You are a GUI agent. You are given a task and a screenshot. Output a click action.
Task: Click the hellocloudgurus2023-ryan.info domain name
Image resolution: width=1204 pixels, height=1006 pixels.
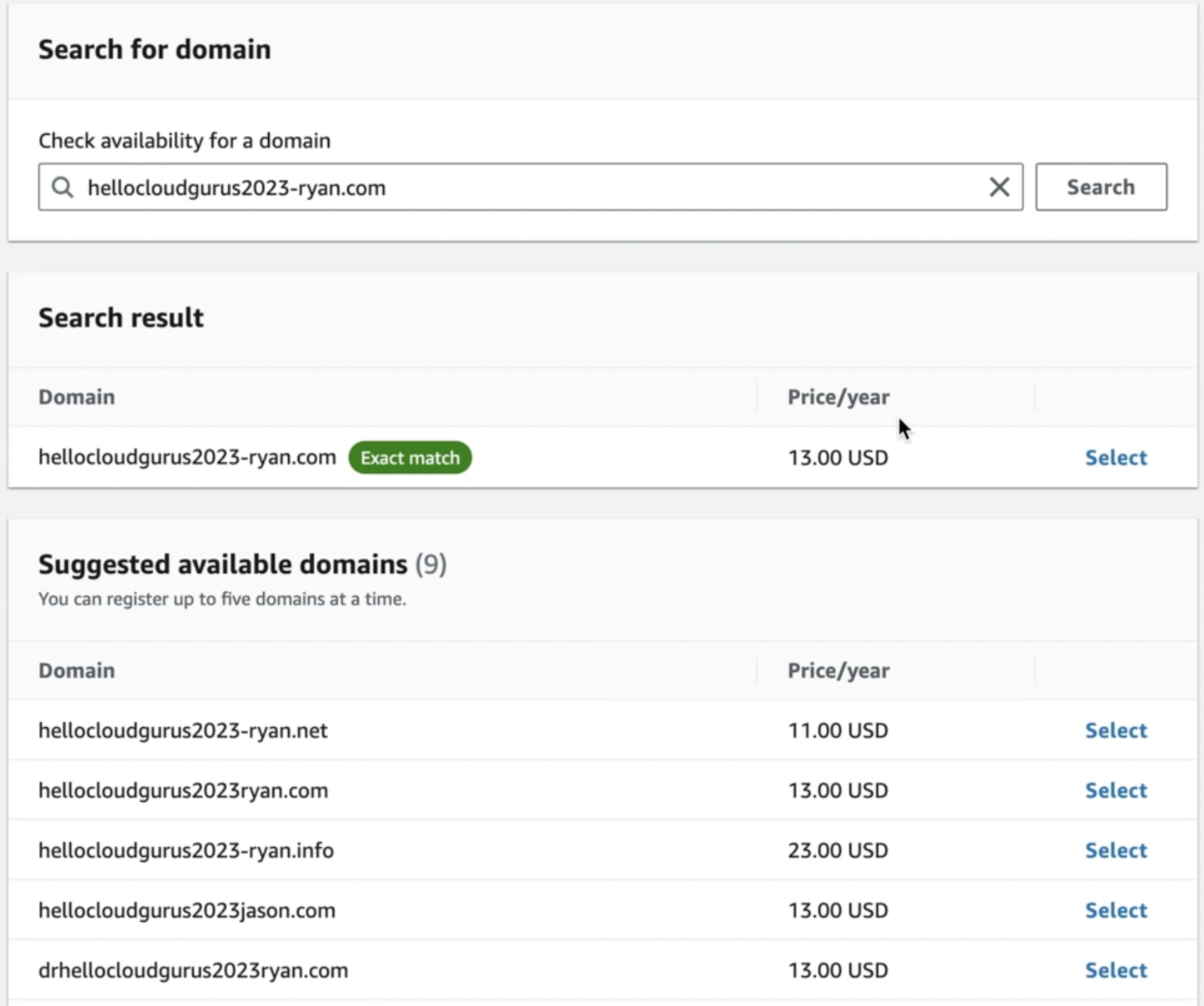(x=186, y=850)
